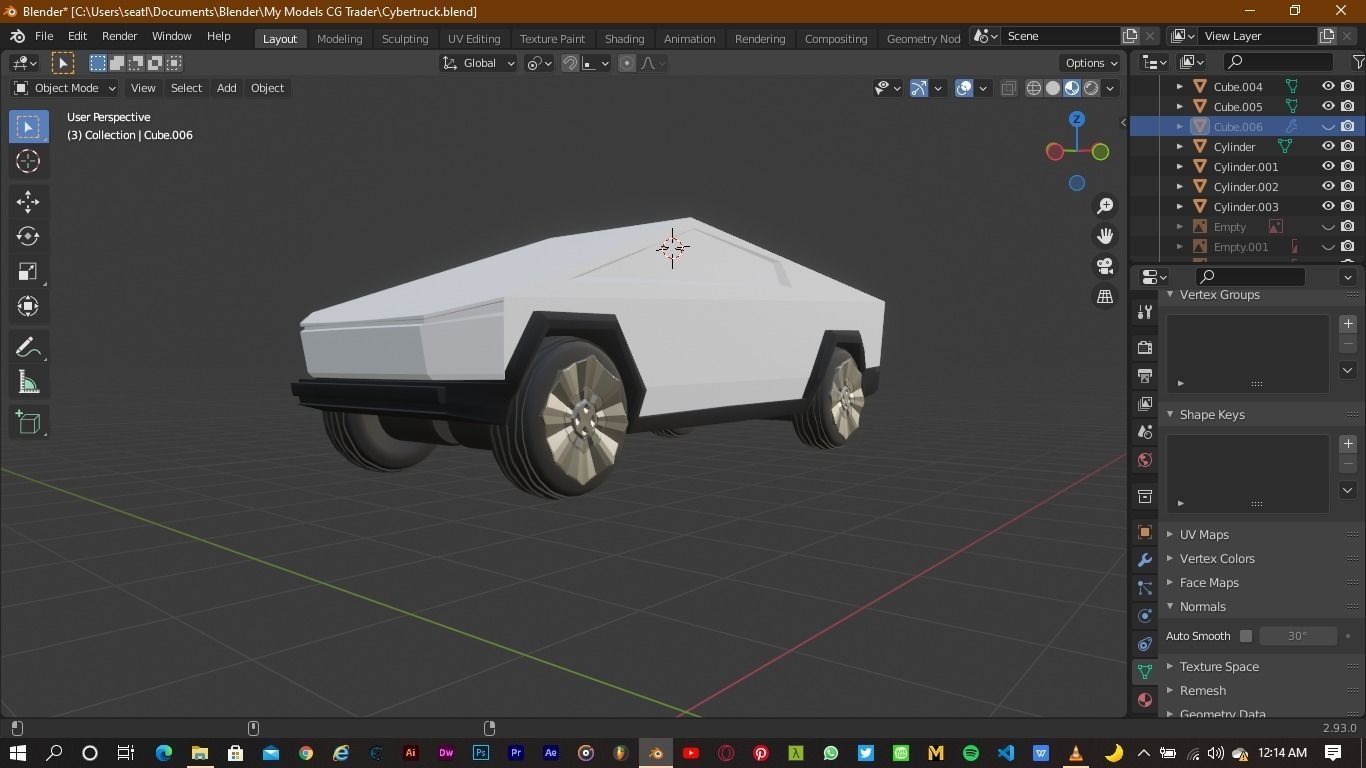Open the Scene properties tab
The width and height of the screenshot is (1366, 768).
1145,432
